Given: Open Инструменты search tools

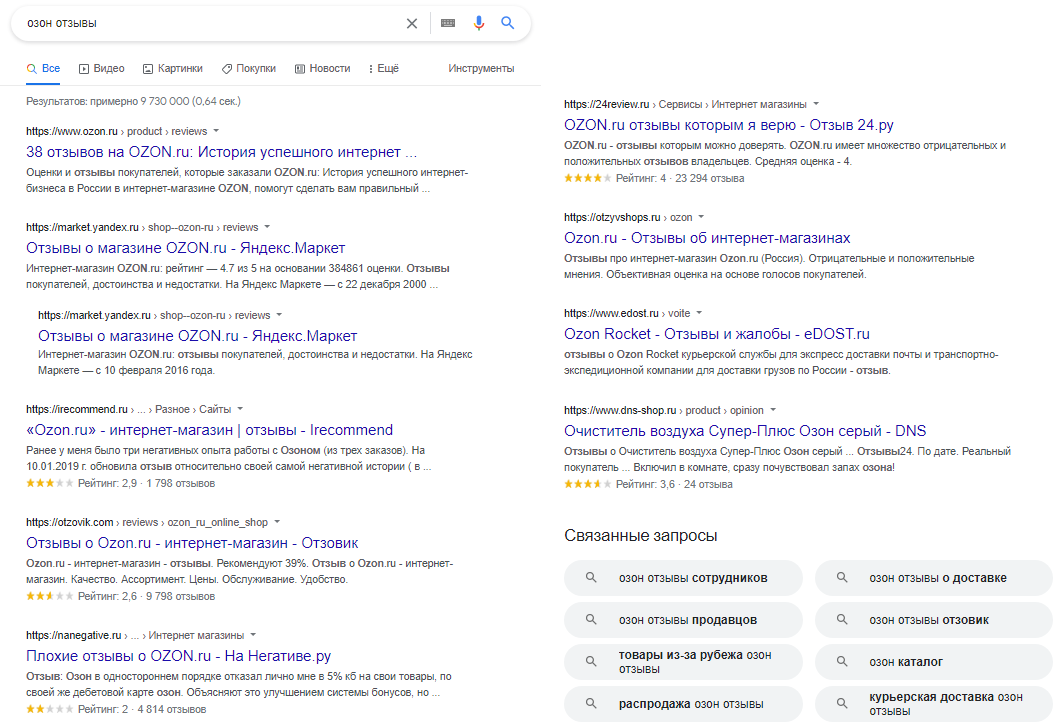Looking at the screenshot, I should (481, 69).
